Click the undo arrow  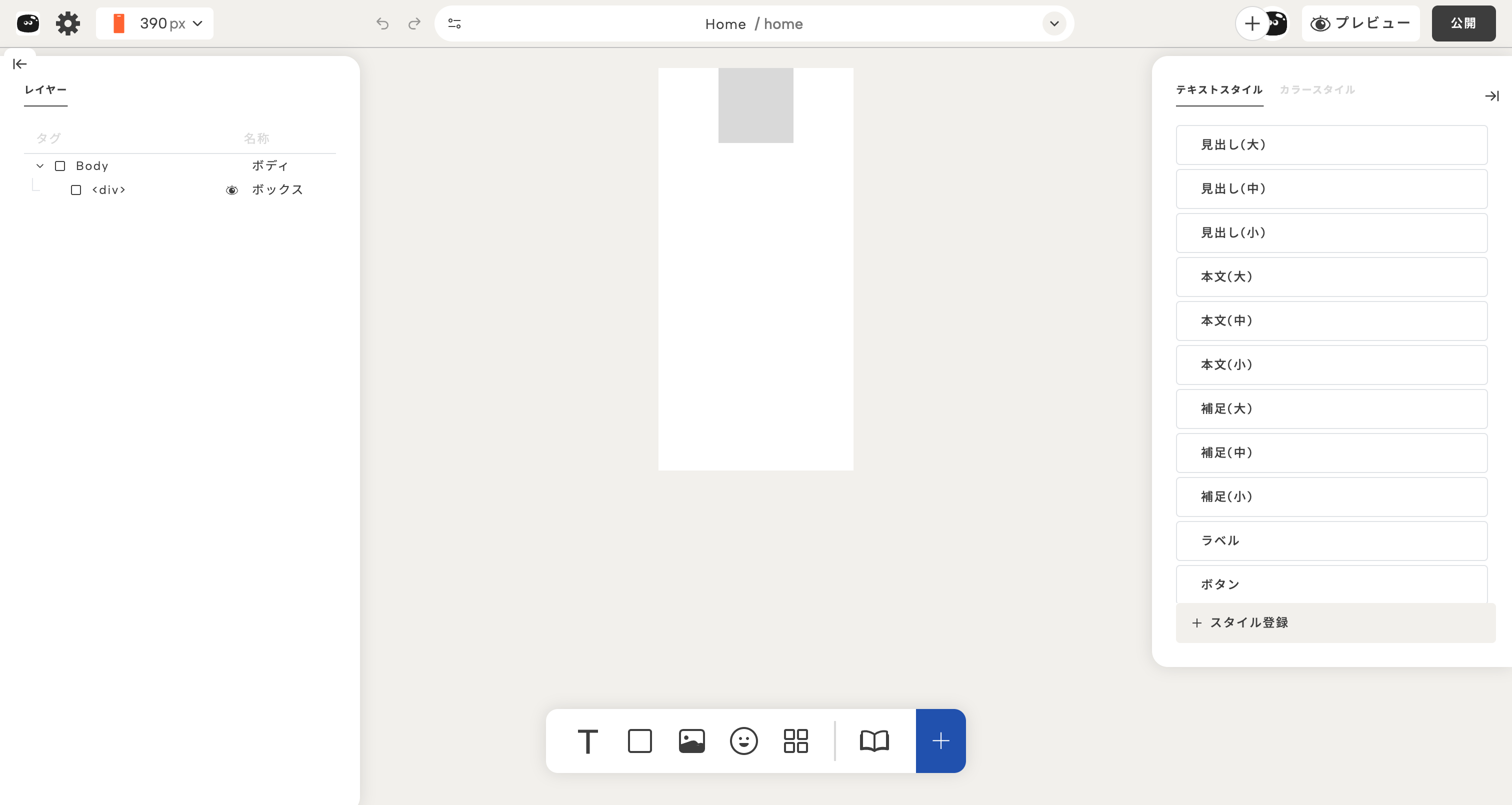click(x=382, y=23)
